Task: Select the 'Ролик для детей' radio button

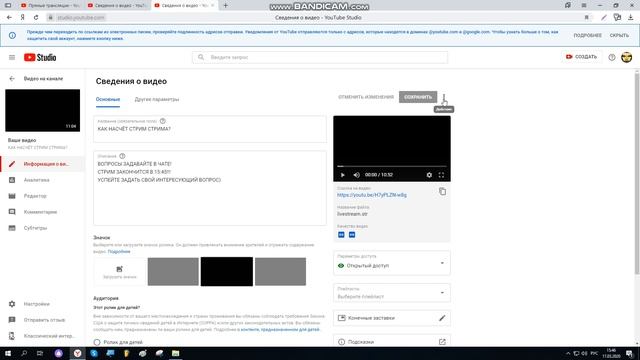Action: pos(97,342)
